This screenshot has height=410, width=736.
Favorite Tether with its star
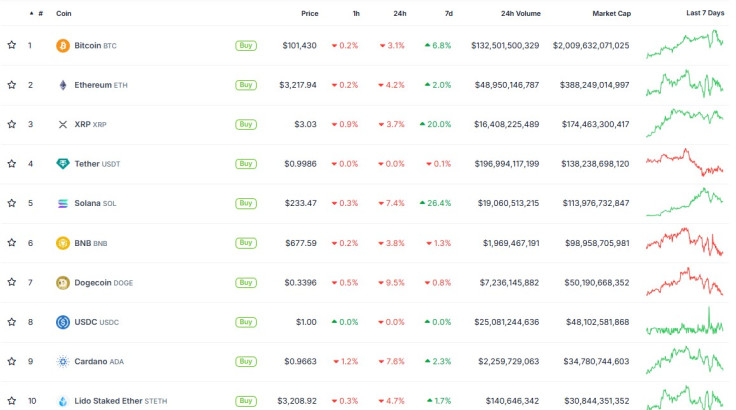12,163
